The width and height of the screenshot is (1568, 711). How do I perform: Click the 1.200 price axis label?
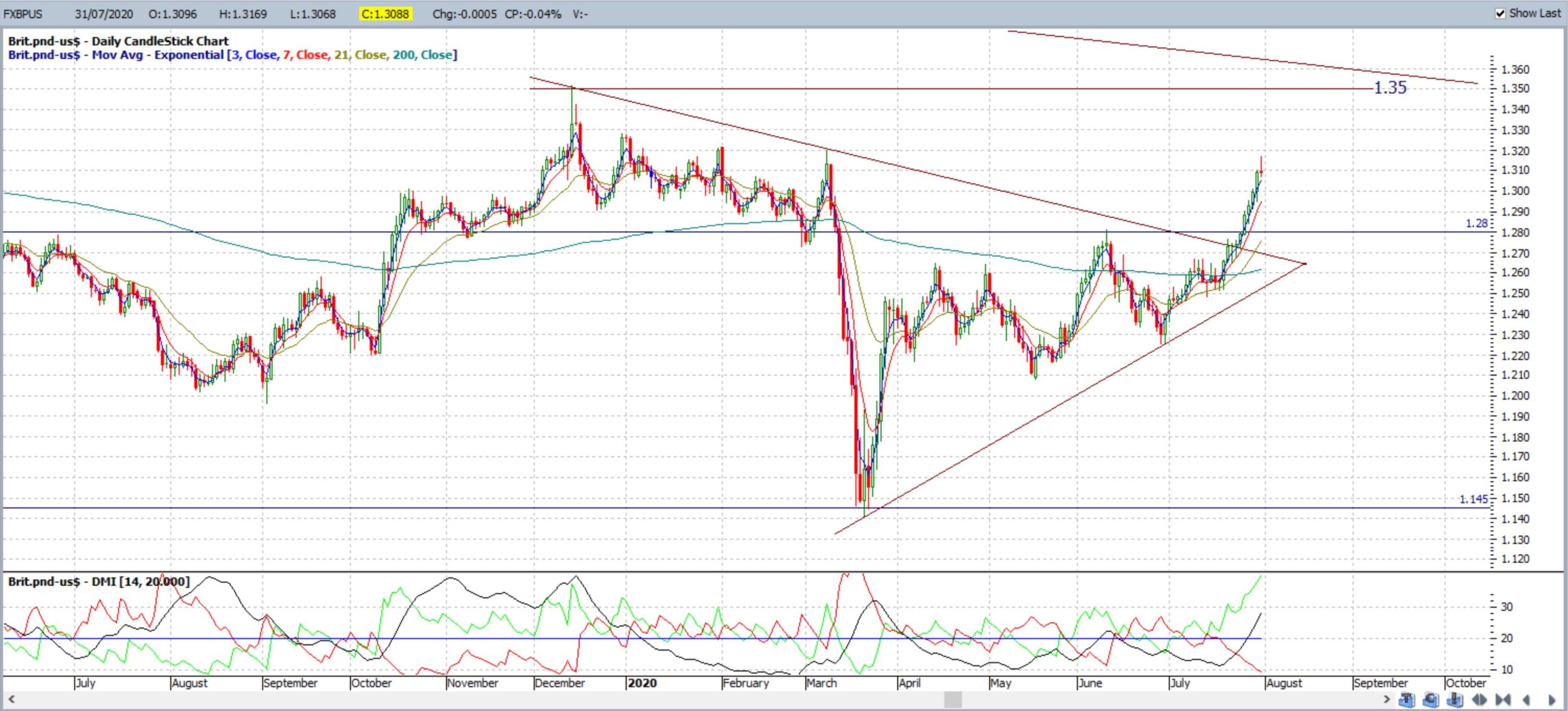point(1515,395)
